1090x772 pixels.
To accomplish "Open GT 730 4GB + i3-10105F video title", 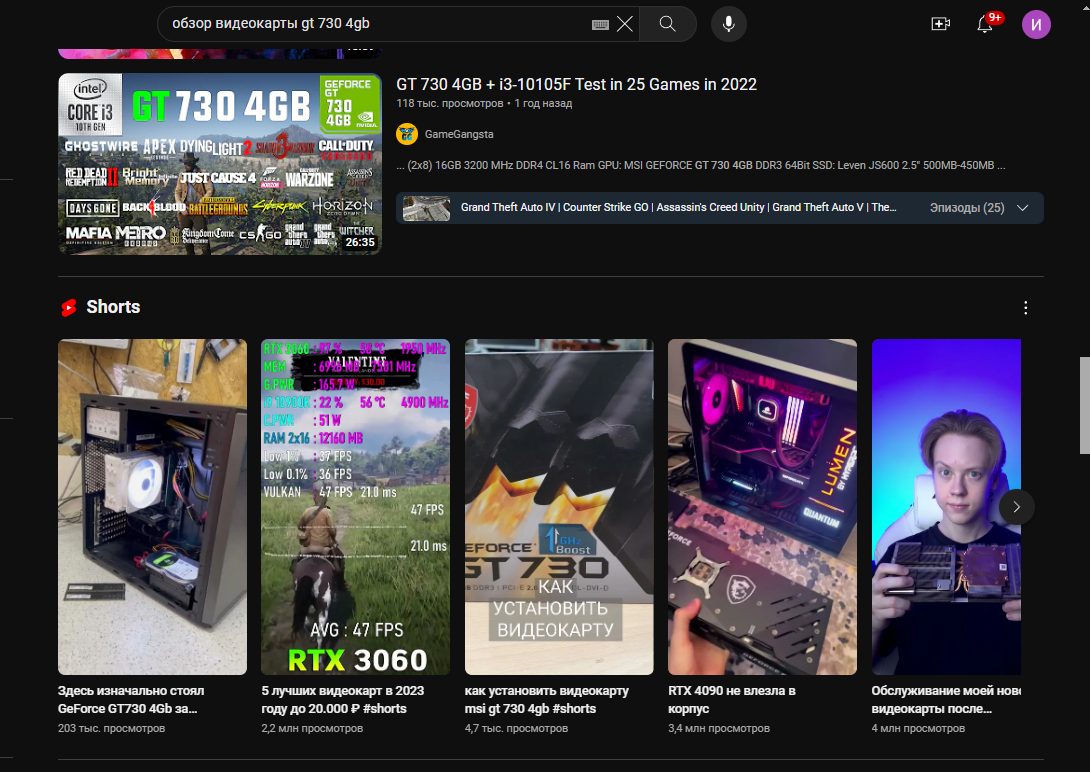I will [x=576, y=84].
